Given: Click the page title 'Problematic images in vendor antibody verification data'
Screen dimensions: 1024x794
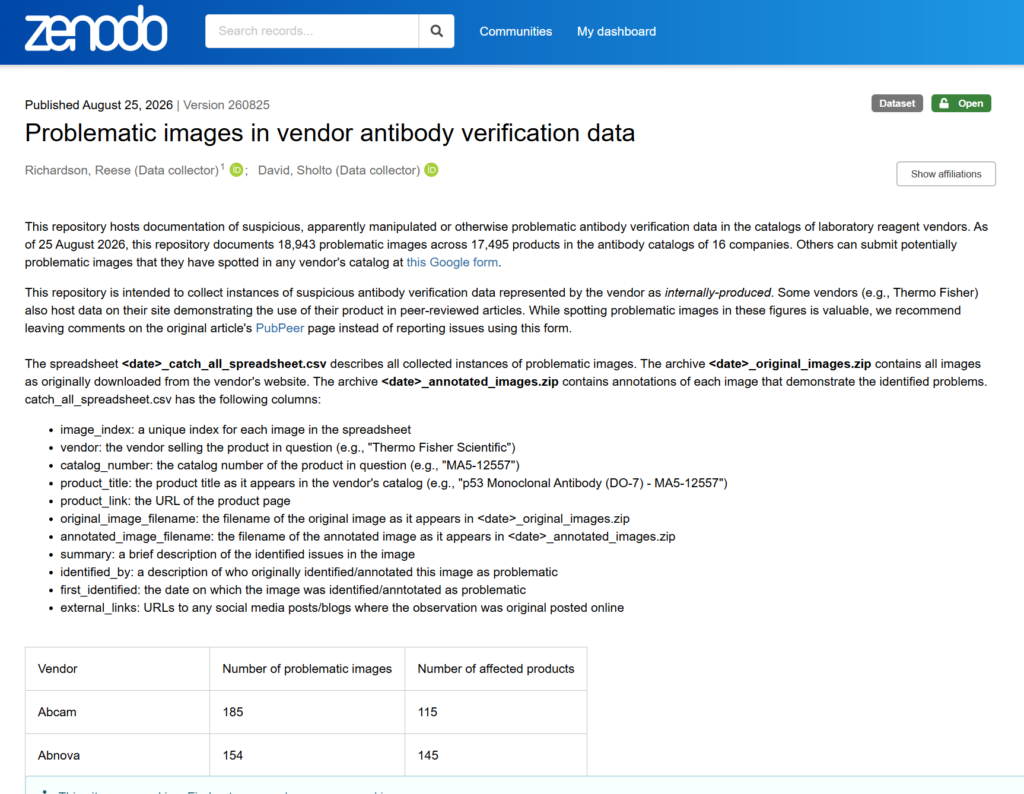Looking at the screenshot, I should pos(330,133).
